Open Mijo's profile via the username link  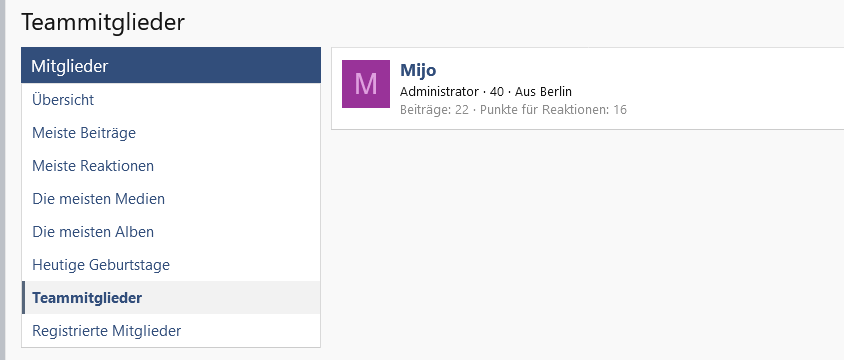(418, 70)
